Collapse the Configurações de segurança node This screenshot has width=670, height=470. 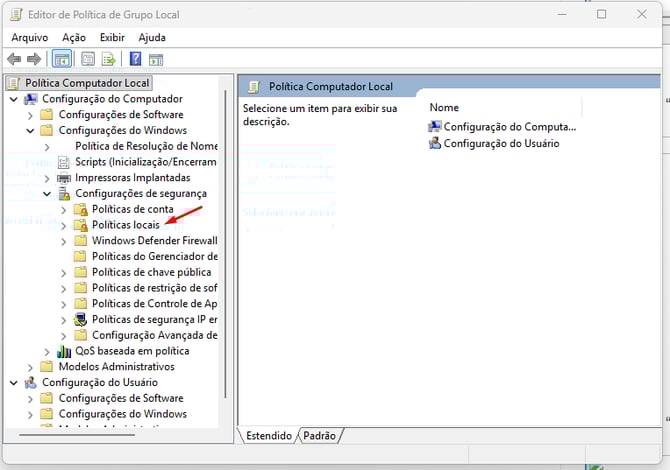(47, 193)
